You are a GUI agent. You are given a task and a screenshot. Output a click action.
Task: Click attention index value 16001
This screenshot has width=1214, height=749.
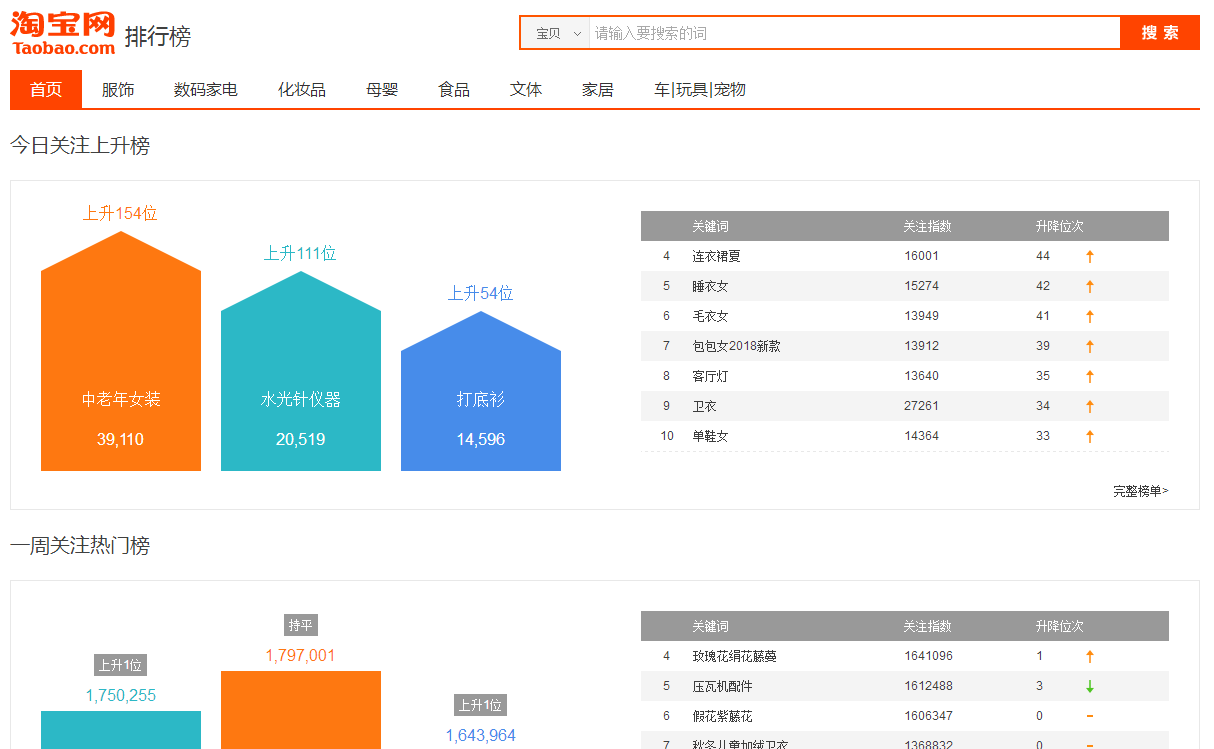tap(922, 256)
